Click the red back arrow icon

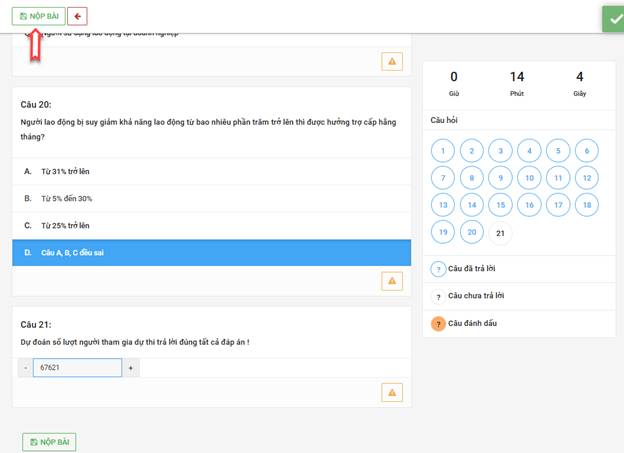77,16
